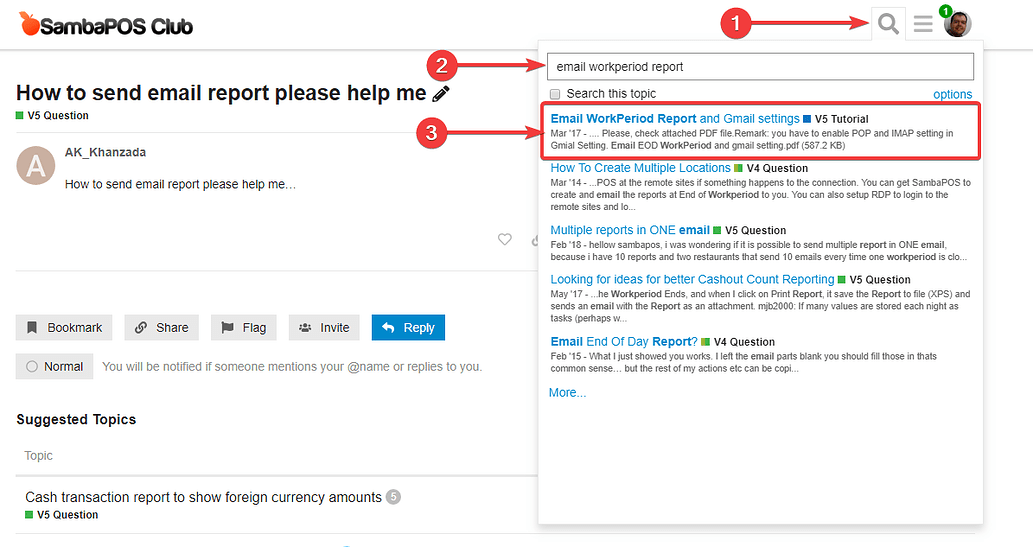The height and width of the screenshot is (547, 1033).
Task: Click V5 Question tag under Cash transaction topic
Action: (x=62, y=515)
